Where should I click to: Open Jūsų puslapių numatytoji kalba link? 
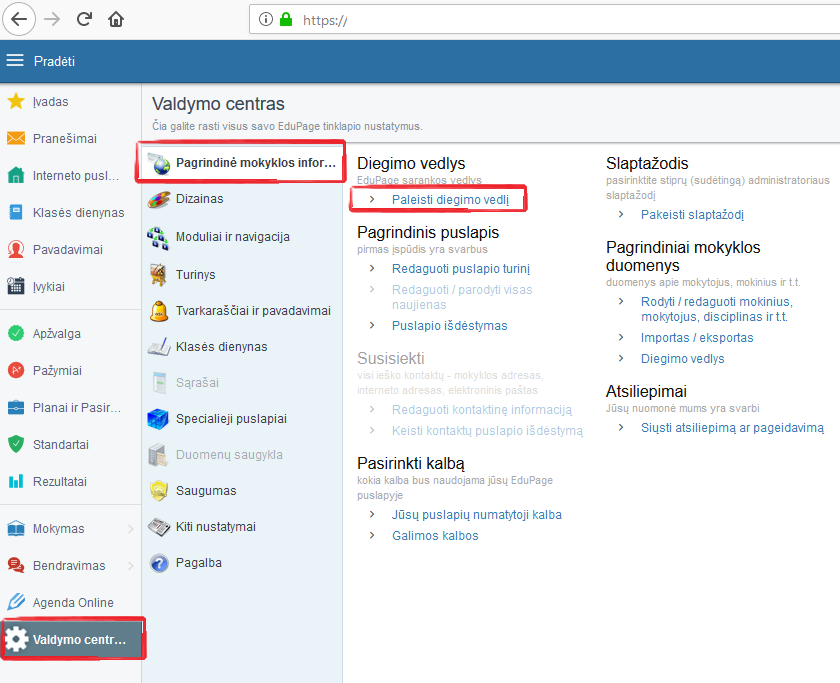tap(477, 515)
